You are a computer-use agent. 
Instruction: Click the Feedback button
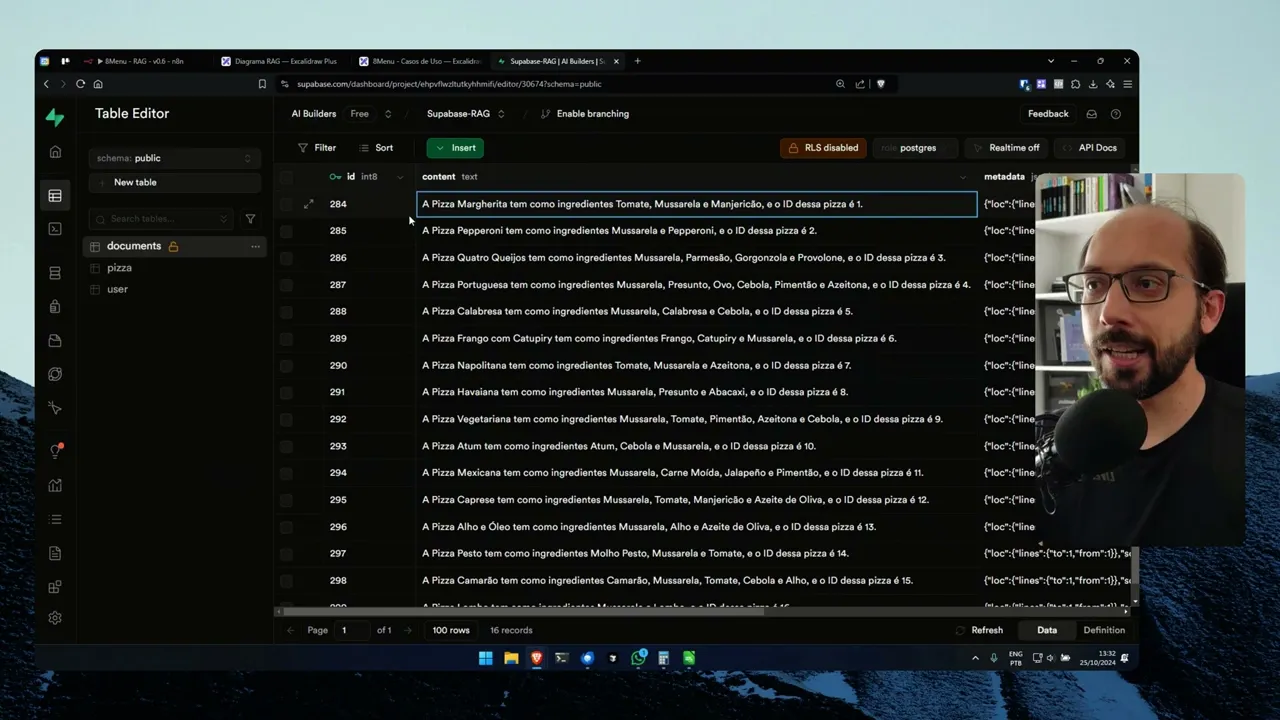coord(1048,114)
